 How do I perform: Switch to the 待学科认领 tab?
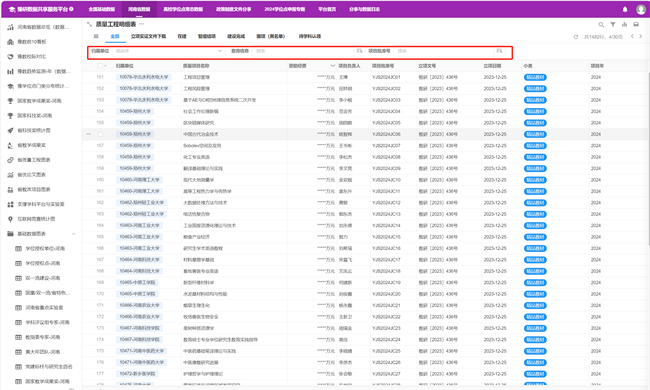[310, 36]
